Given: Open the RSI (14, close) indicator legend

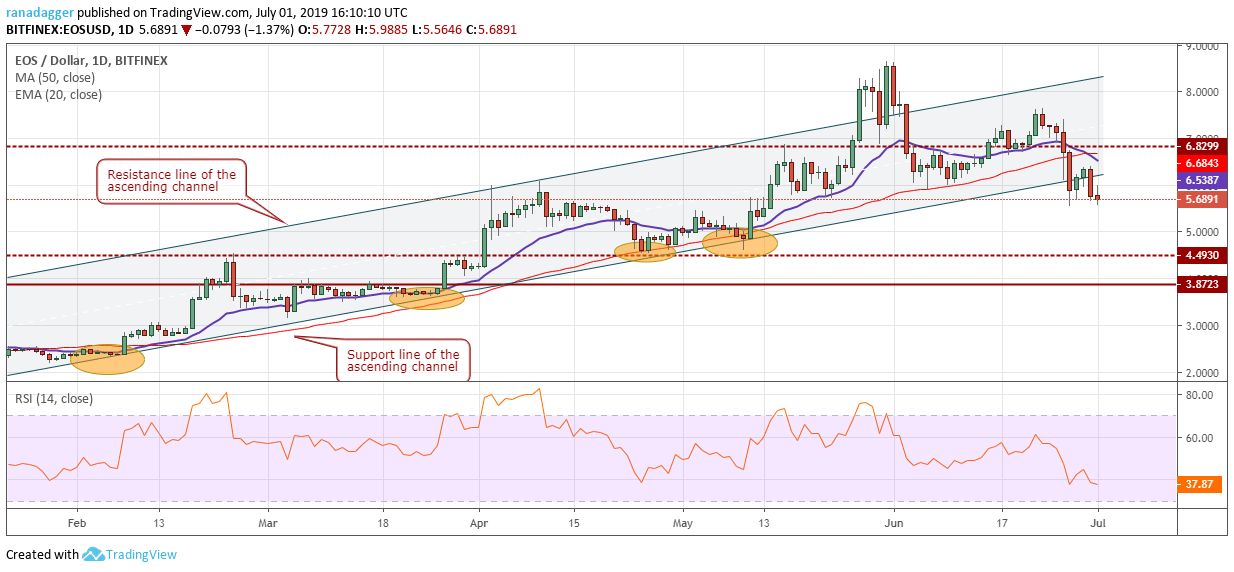Looking at the screenshot, I should click(x=53, y=398).
